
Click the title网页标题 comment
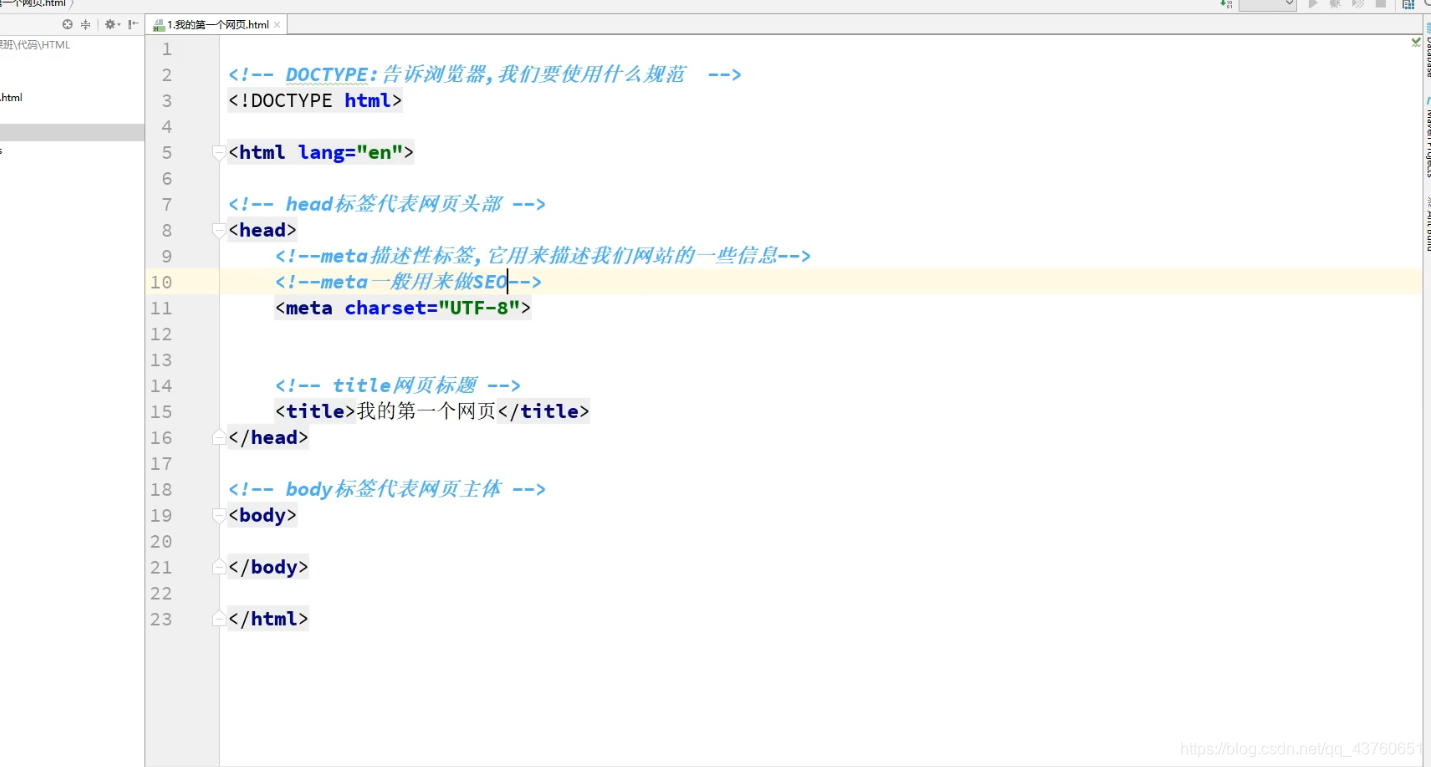tap(398, 386)
